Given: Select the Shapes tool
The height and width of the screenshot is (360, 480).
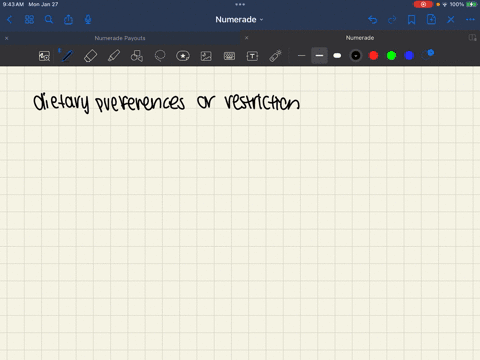Looking at the screenshot, I should 137,56.
